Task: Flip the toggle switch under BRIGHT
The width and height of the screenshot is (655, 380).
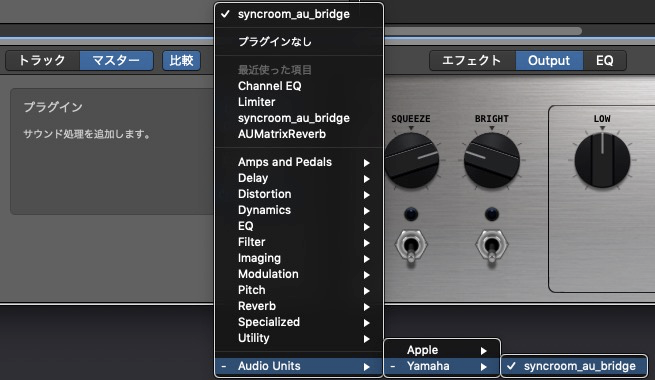Action: 492,245
